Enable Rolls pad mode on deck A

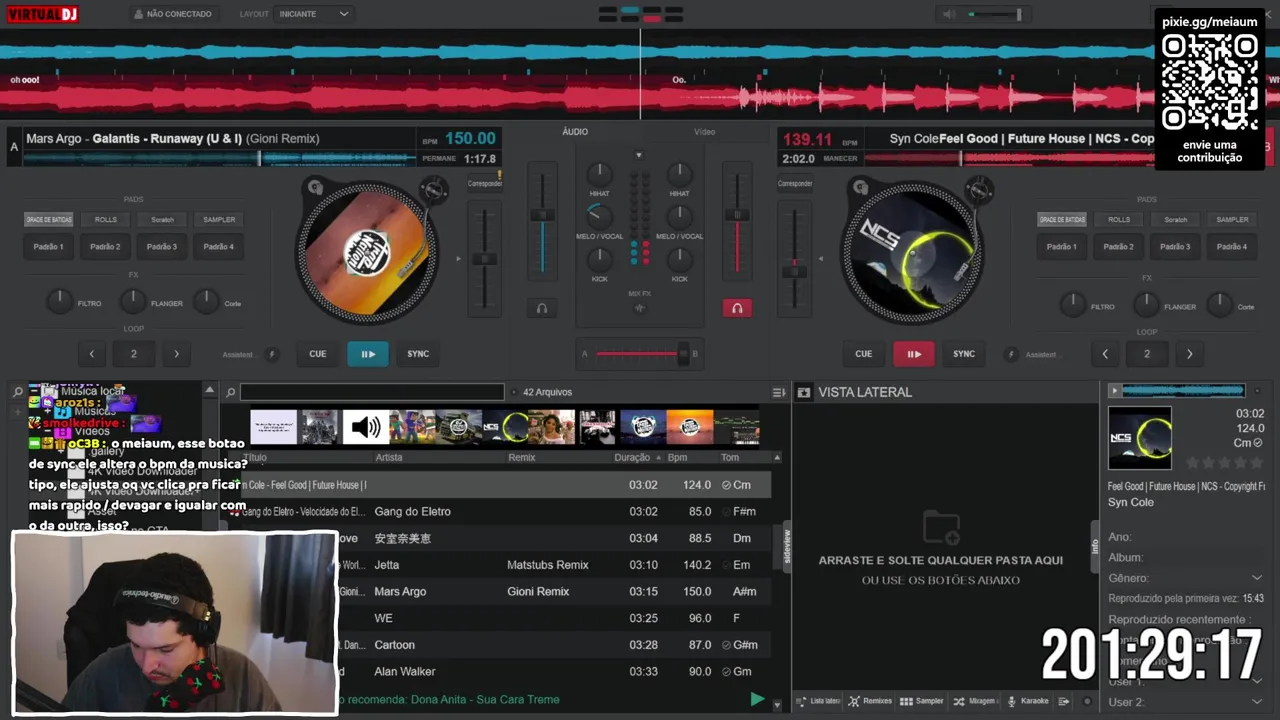pyautogui.click(x=105, y=219)
